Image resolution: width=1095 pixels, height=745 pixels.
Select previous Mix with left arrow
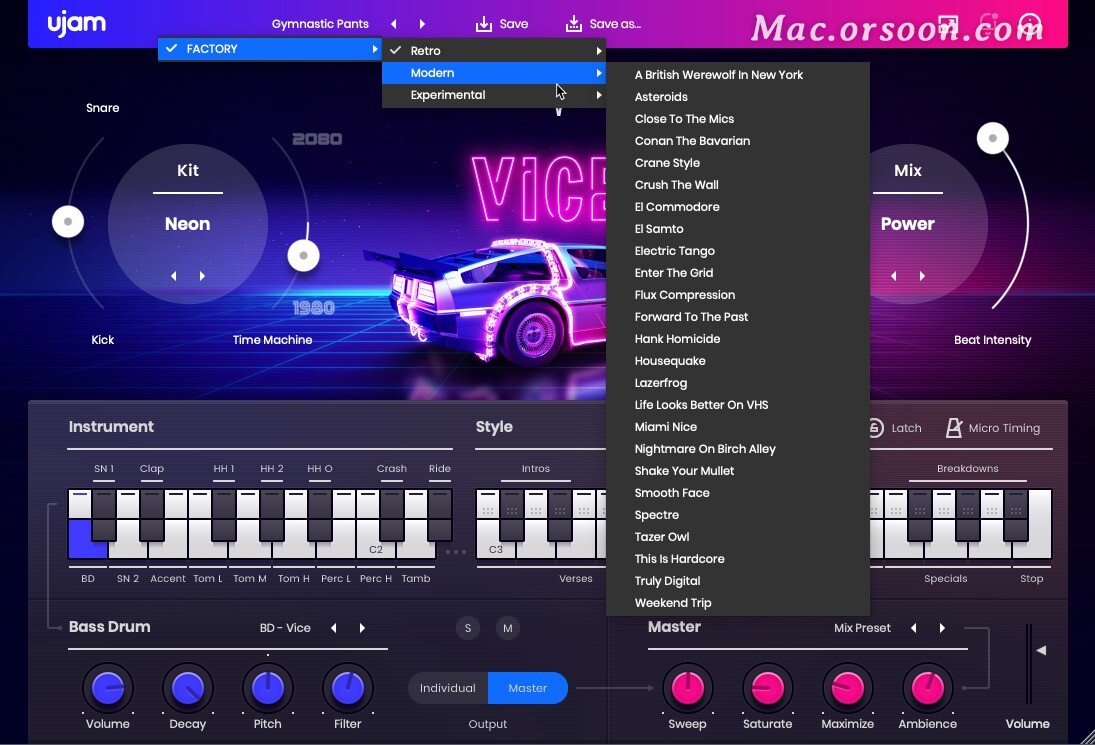point(894,276)
